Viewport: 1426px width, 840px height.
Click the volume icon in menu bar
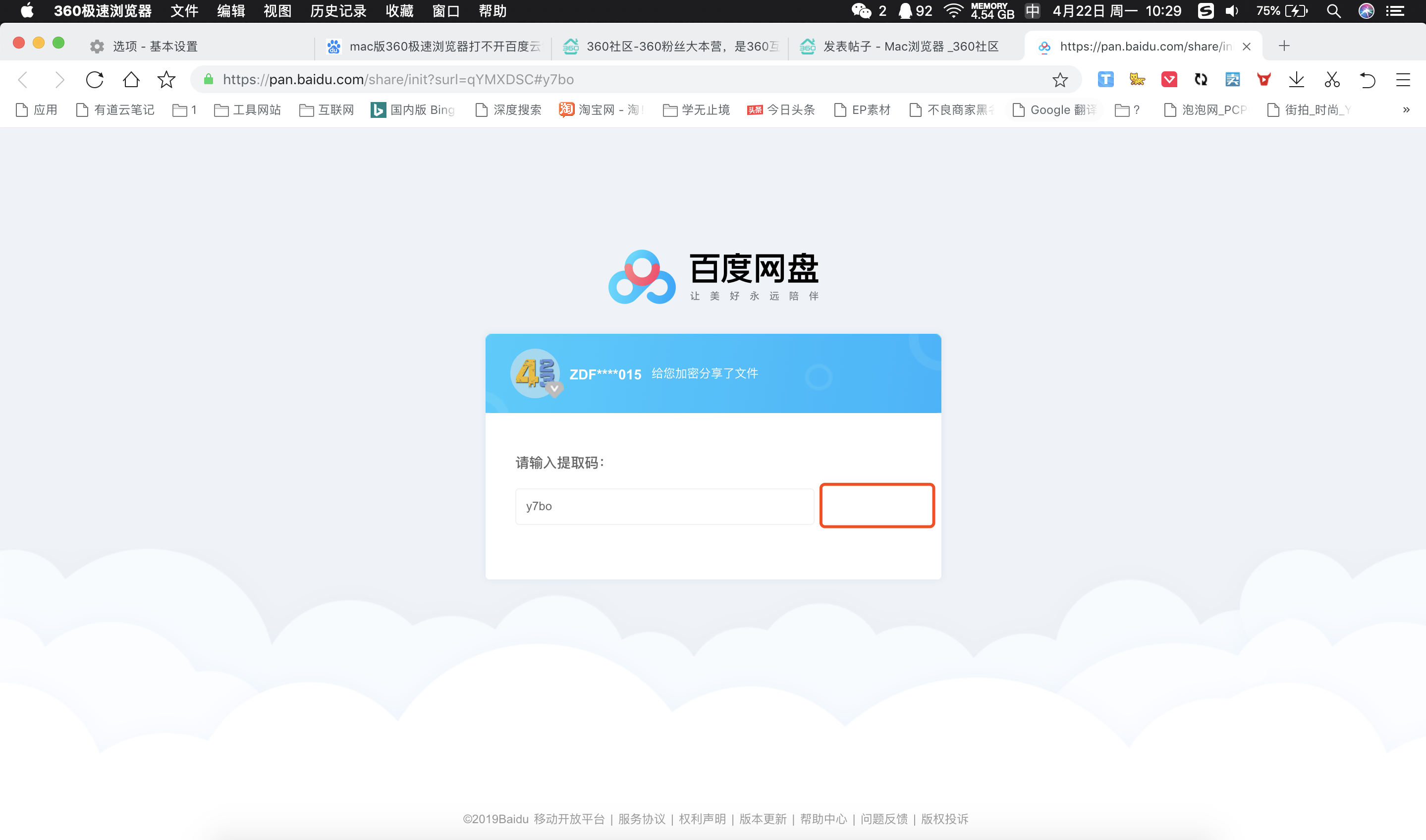point(1232,11)
